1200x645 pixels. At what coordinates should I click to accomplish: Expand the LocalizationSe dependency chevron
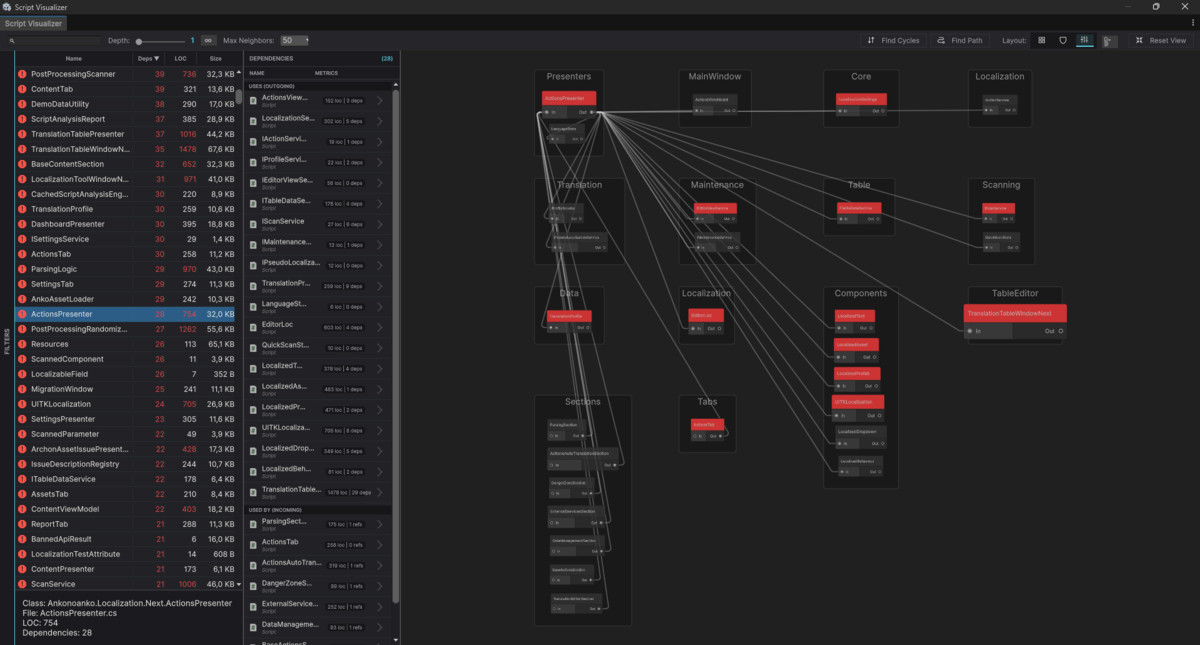coord(379,121)
